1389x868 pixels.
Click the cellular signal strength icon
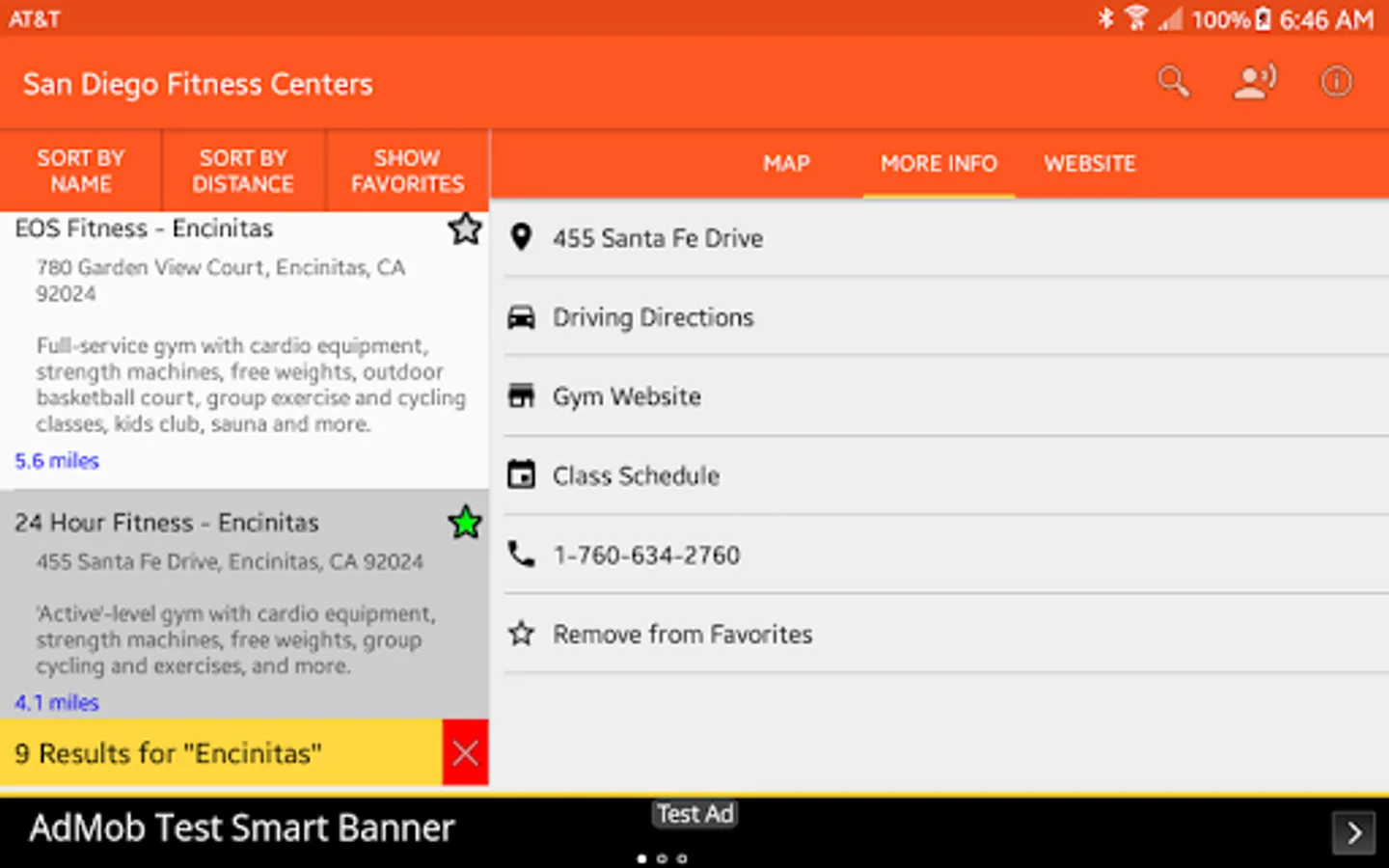click(x=1171, y=18)
